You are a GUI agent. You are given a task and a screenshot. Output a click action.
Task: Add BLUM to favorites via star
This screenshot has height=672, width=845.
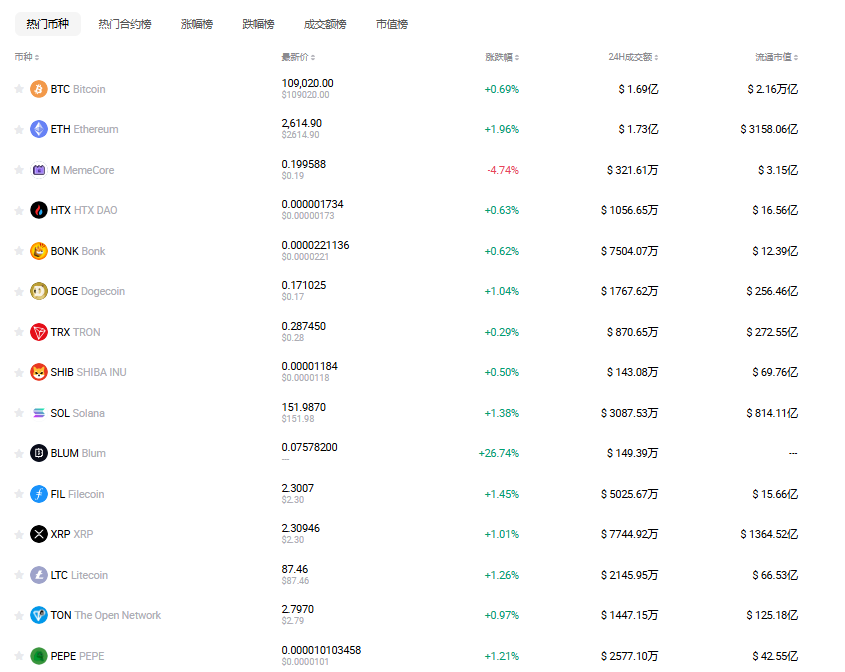18,453
